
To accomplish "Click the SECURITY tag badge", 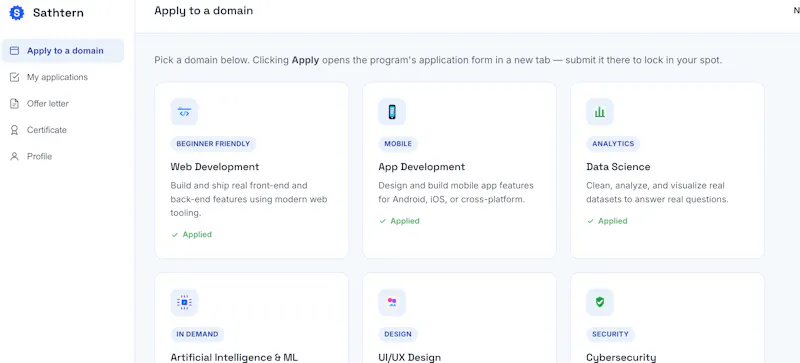I will pyautogui.click(x=610, y=334).
